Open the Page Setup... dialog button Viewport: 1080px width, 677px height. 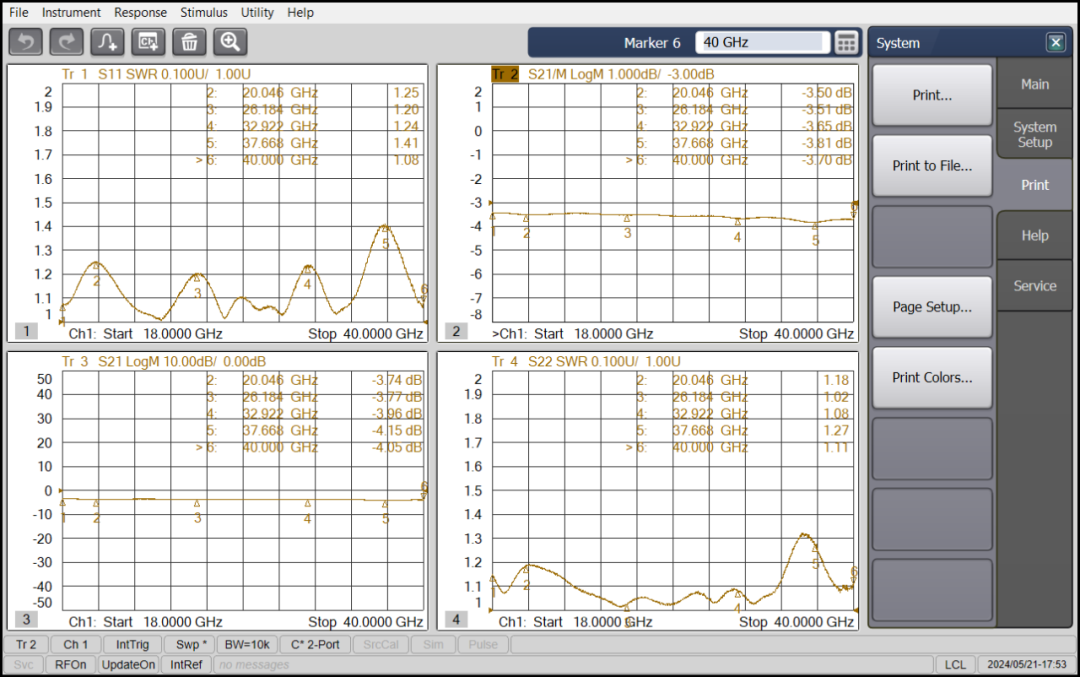(x=932, y=307)
